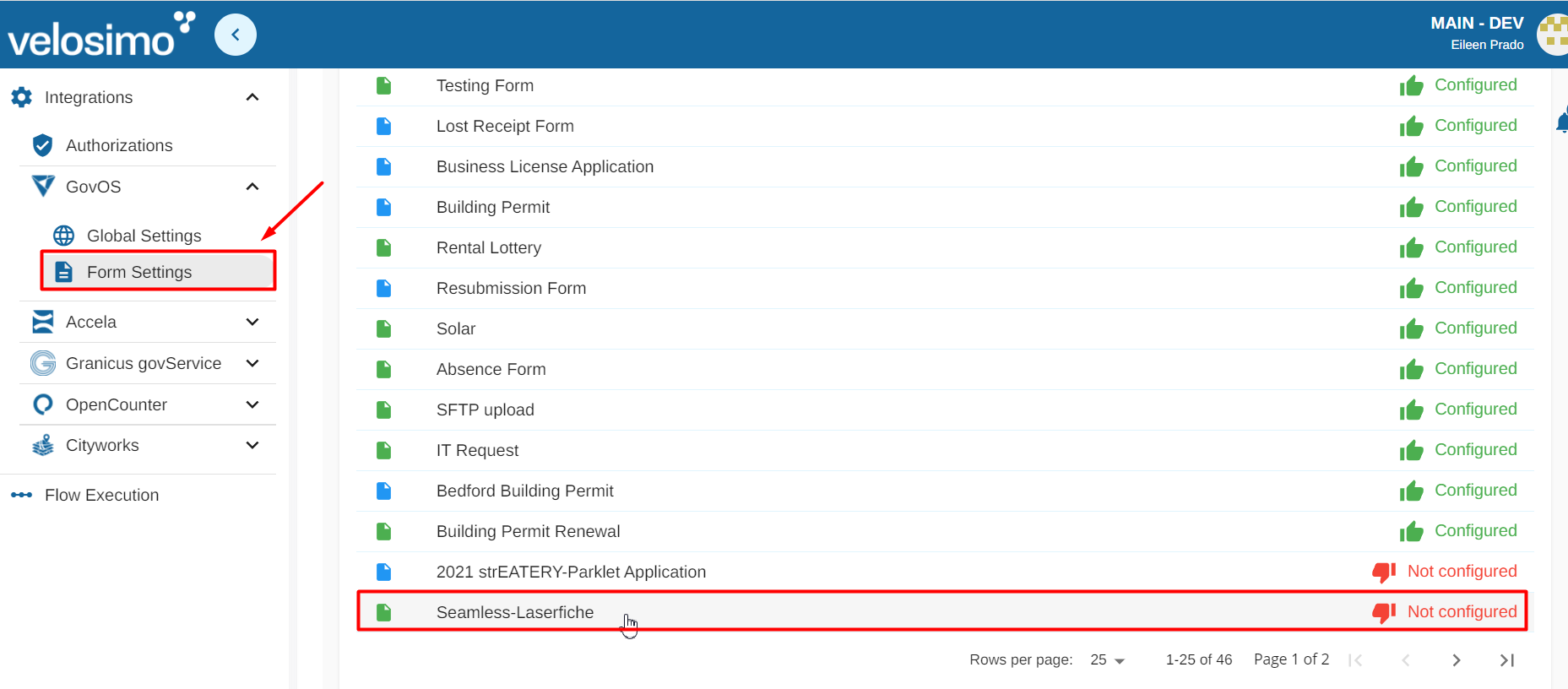Click the Page 1 of 2 text
Image resolution: width=1568 pixels, height=689 pixels.
click(1291, 659)
